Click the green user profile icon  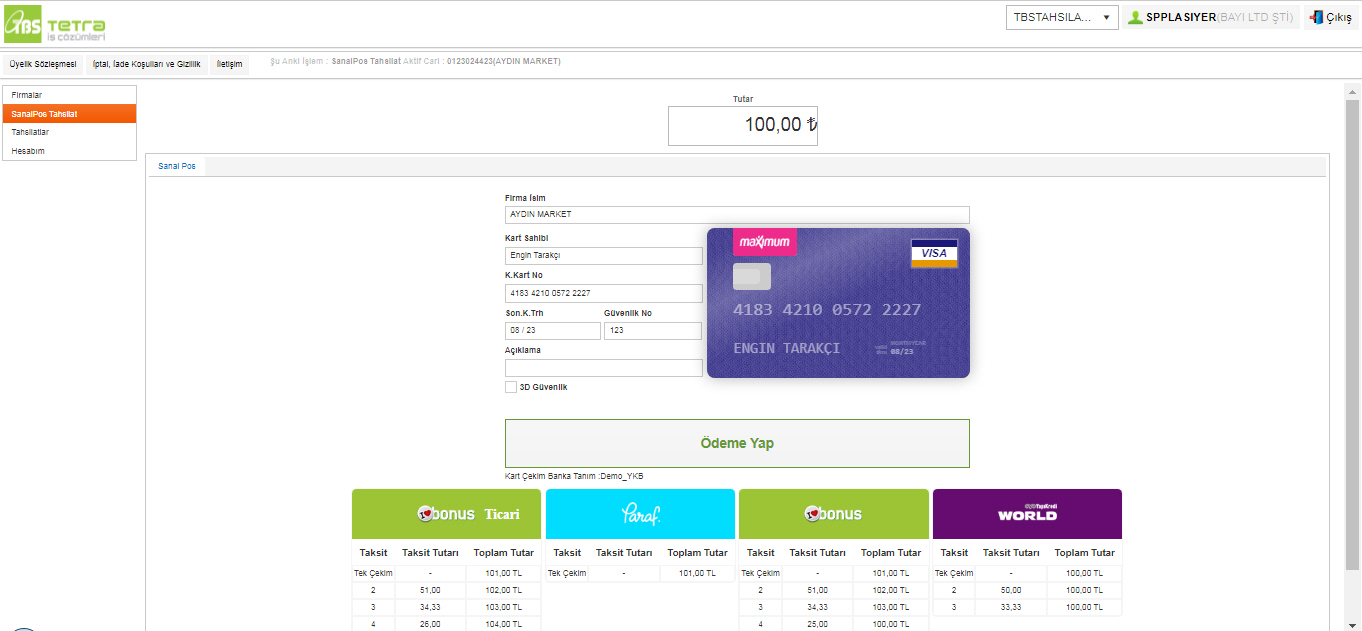[x=1135, y=17]
